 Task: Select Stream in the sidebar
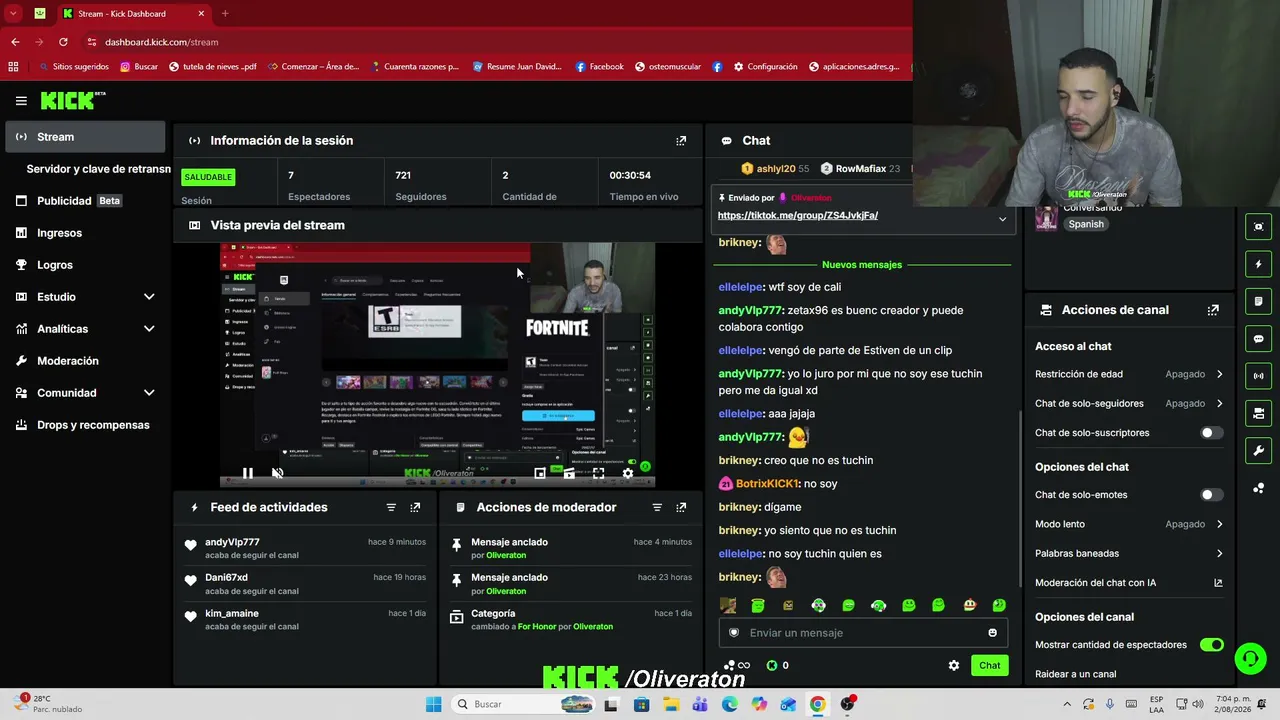tap(85, 137)
